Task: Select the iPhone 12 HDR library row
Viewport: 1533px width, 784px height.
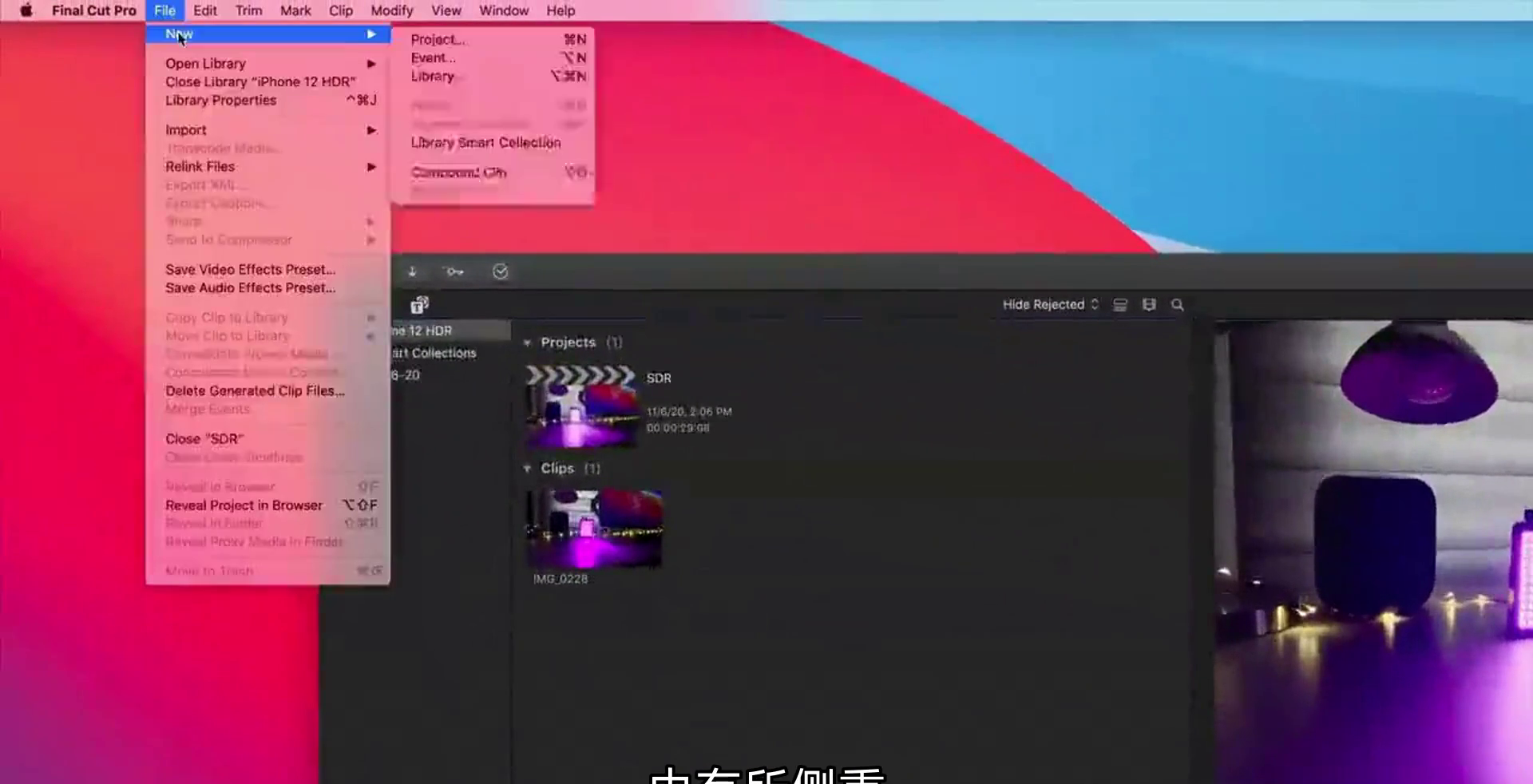Action: point(450,331)
